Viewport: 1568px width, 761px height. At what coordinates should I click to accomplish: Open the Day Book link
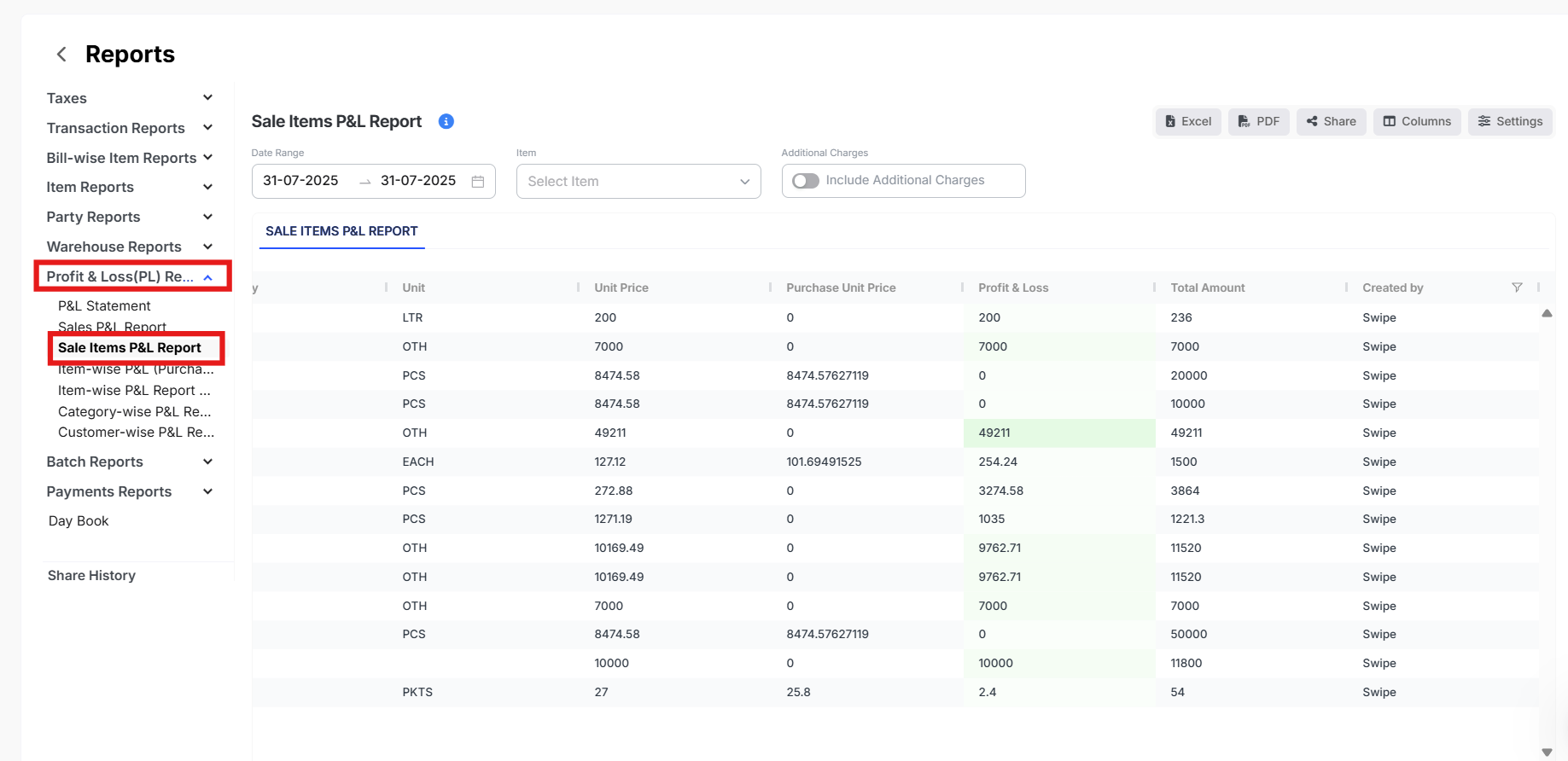pyautogui.click(x=79, y=521)
